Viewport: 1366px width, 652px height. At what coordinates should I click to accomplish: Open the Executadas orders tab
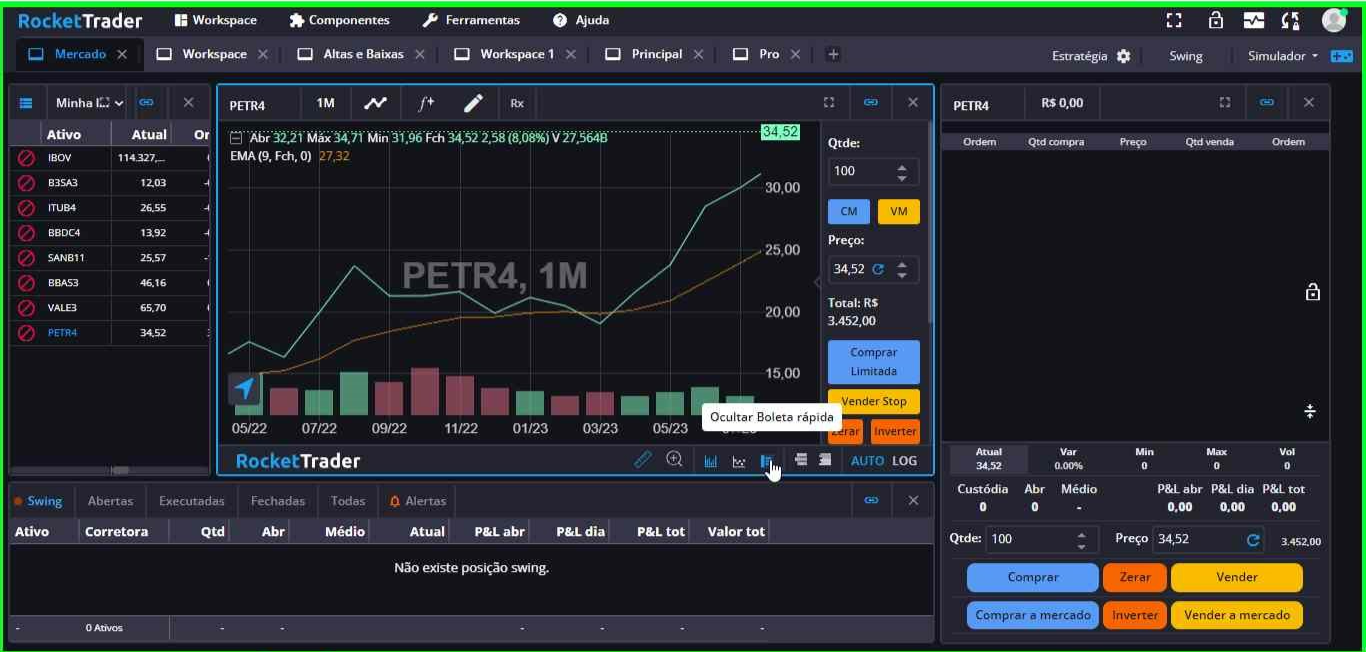[192, 501]
